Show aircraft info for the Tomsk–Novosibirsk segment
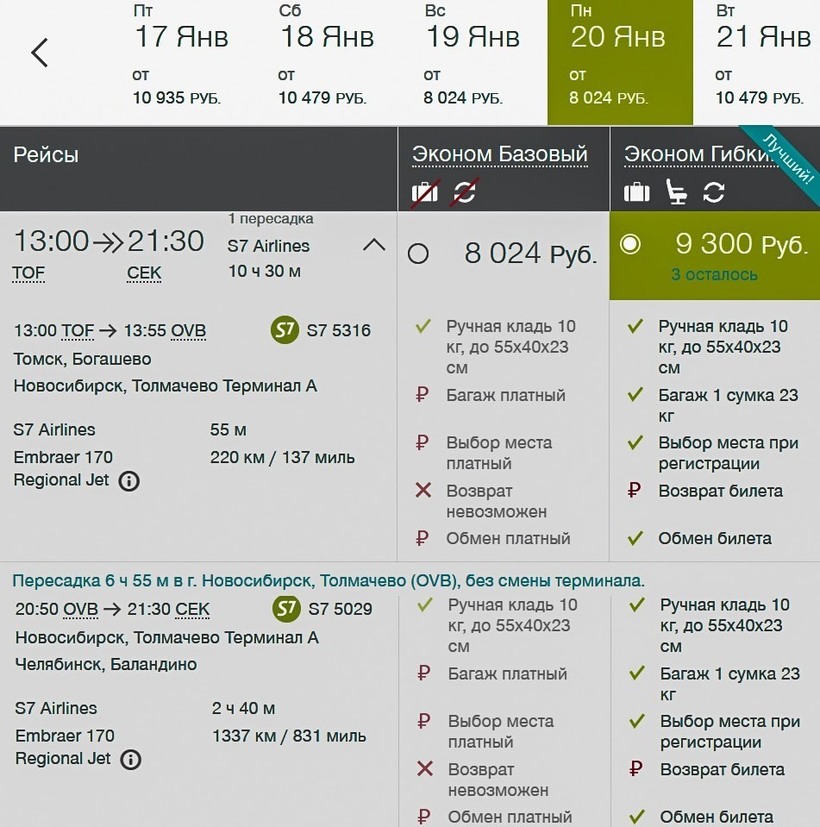This screenshot has width=820, height=827. tap(129, 481)
